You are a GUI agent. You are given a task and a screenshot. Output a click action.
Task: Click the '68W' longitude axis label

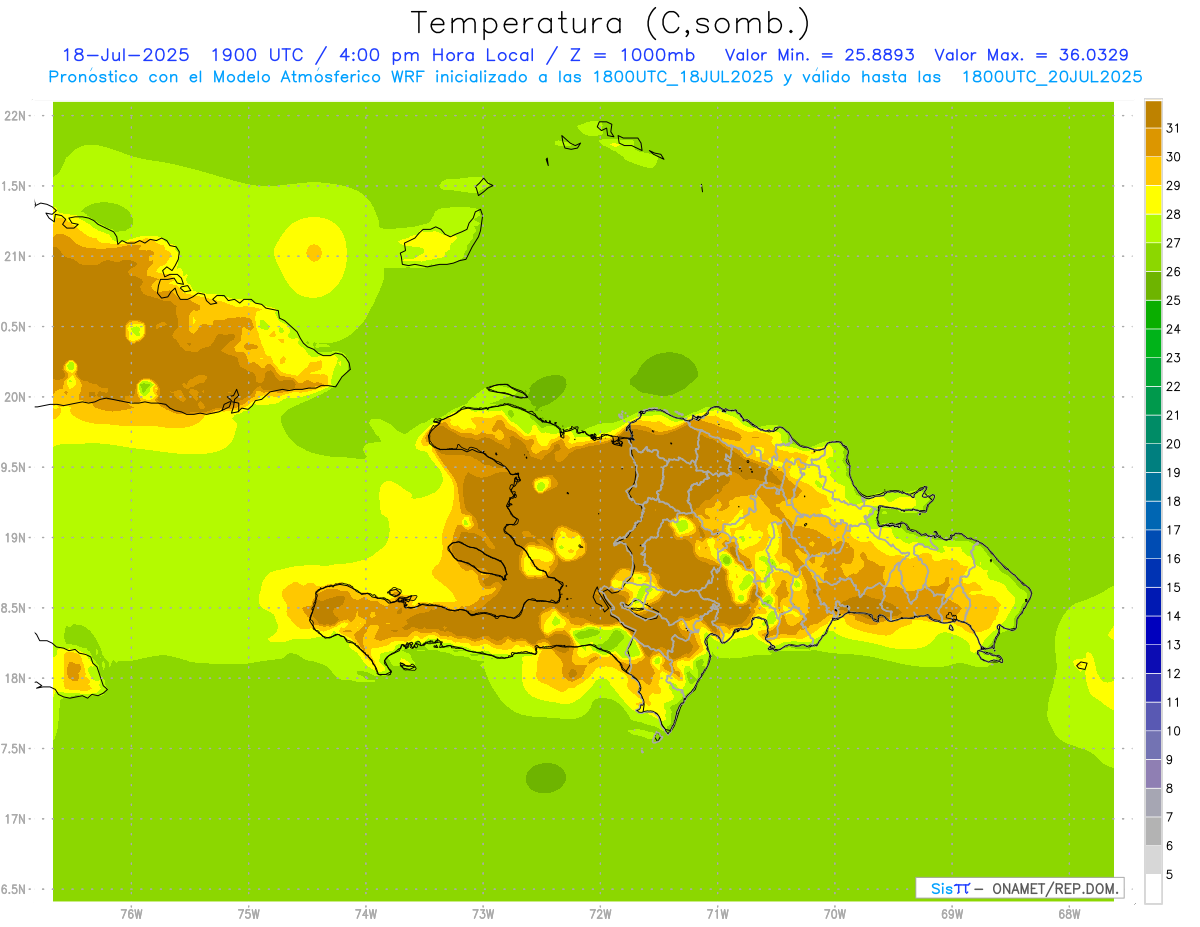[x=1069, y=914]
